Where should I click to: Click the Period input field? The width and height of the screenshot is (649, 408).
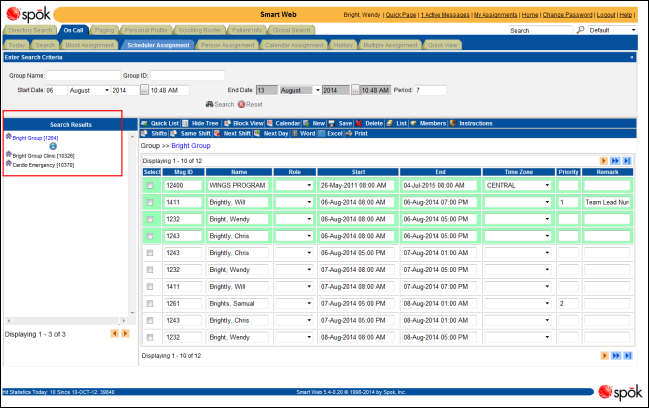(430, 90)
